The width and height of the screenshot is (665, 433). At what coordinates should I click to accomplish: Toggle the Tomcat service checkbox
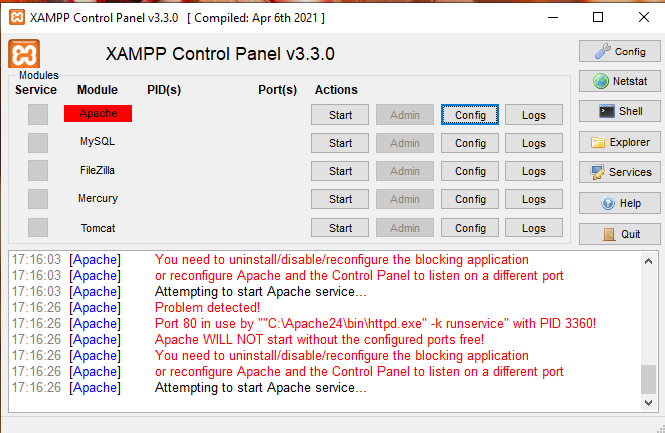(37, 227)
